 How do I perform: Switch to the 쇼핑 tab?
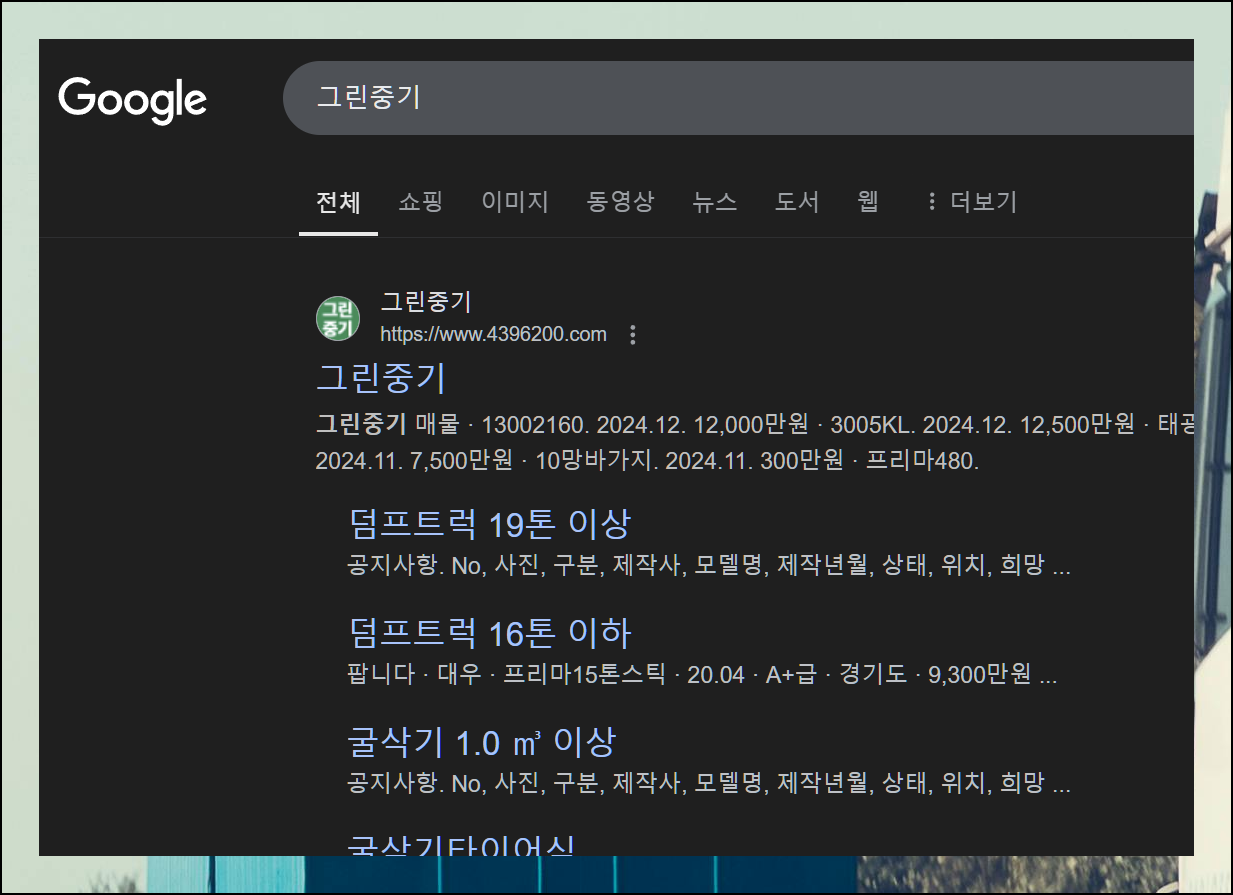pos(420,202)
